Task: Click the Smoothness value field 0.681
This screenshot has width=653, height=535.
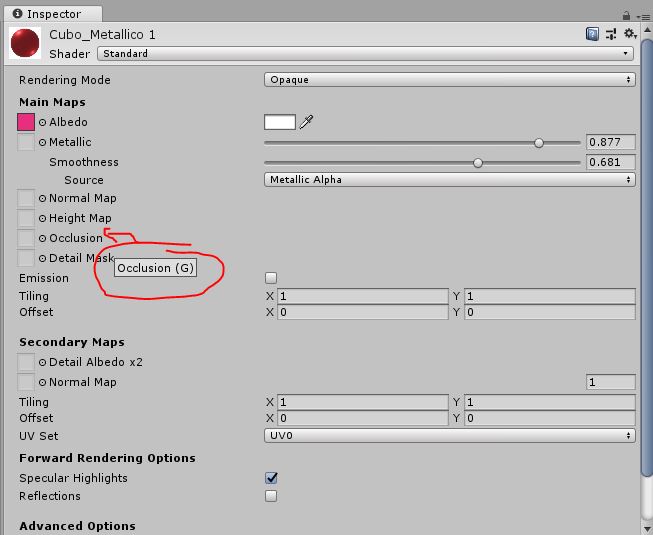Action: tap(611, 162)
